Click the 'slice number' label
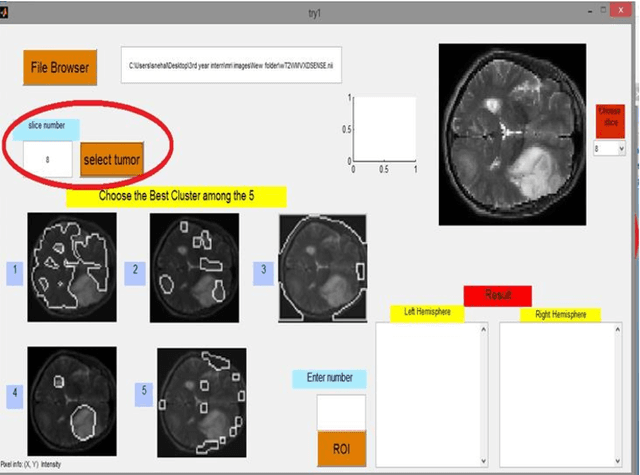Viewport: 640px width, 475px height. [x=46, y=128]
